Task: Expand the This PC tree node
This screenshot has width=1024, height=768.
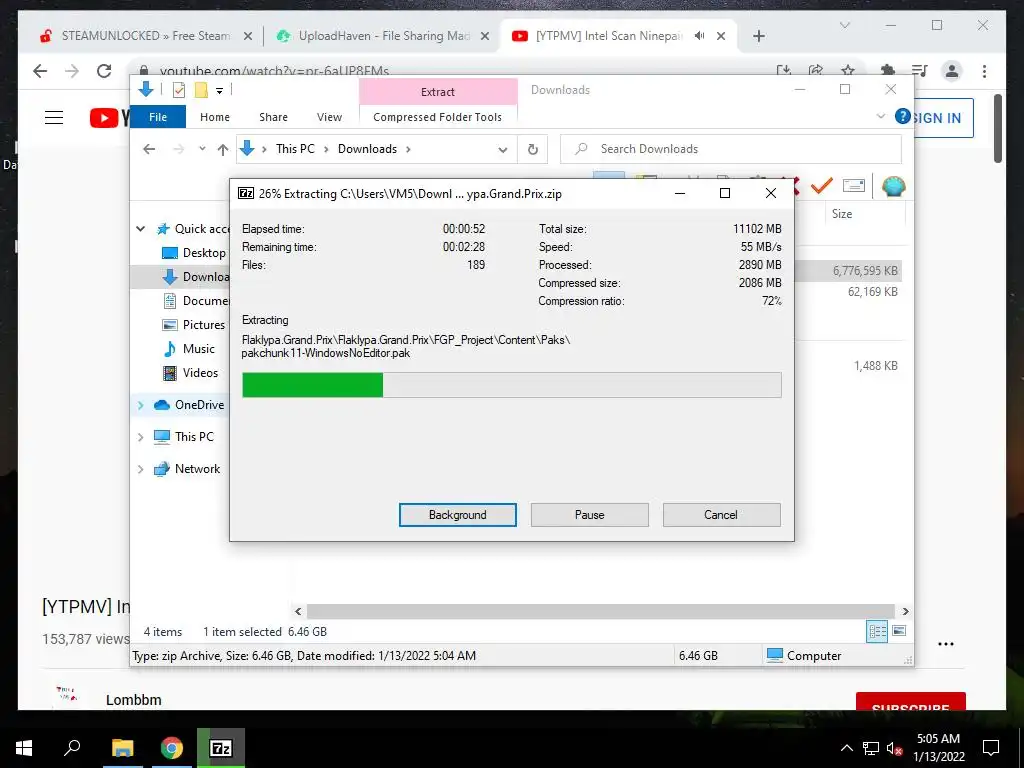Action: point(140,437)
